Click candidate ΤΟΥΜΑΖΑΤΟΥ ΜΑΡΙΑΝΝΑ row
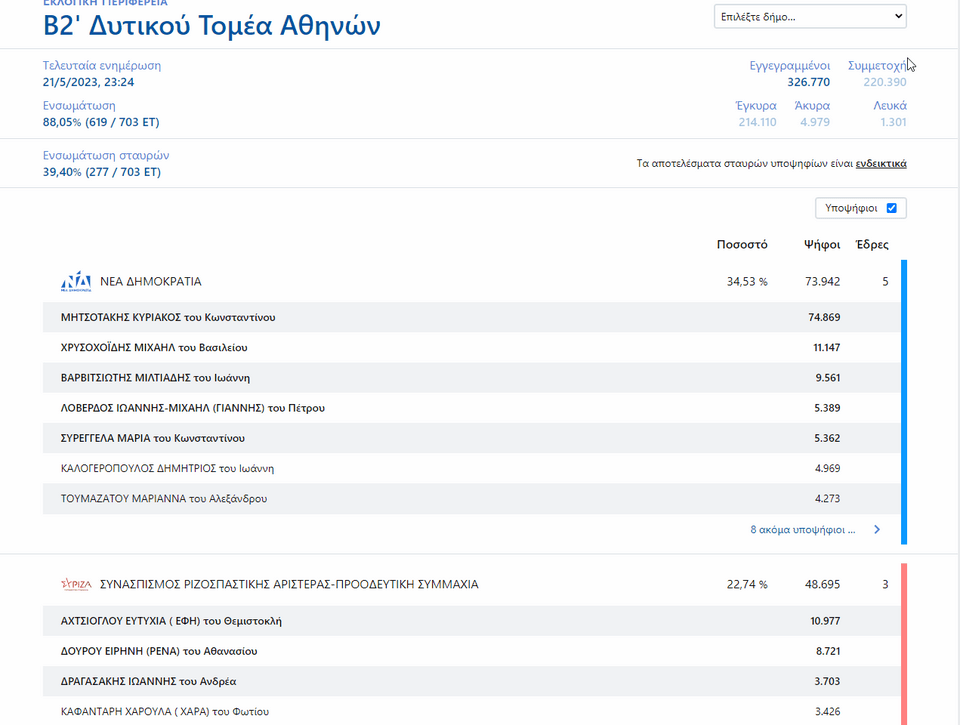 point(471,498)
